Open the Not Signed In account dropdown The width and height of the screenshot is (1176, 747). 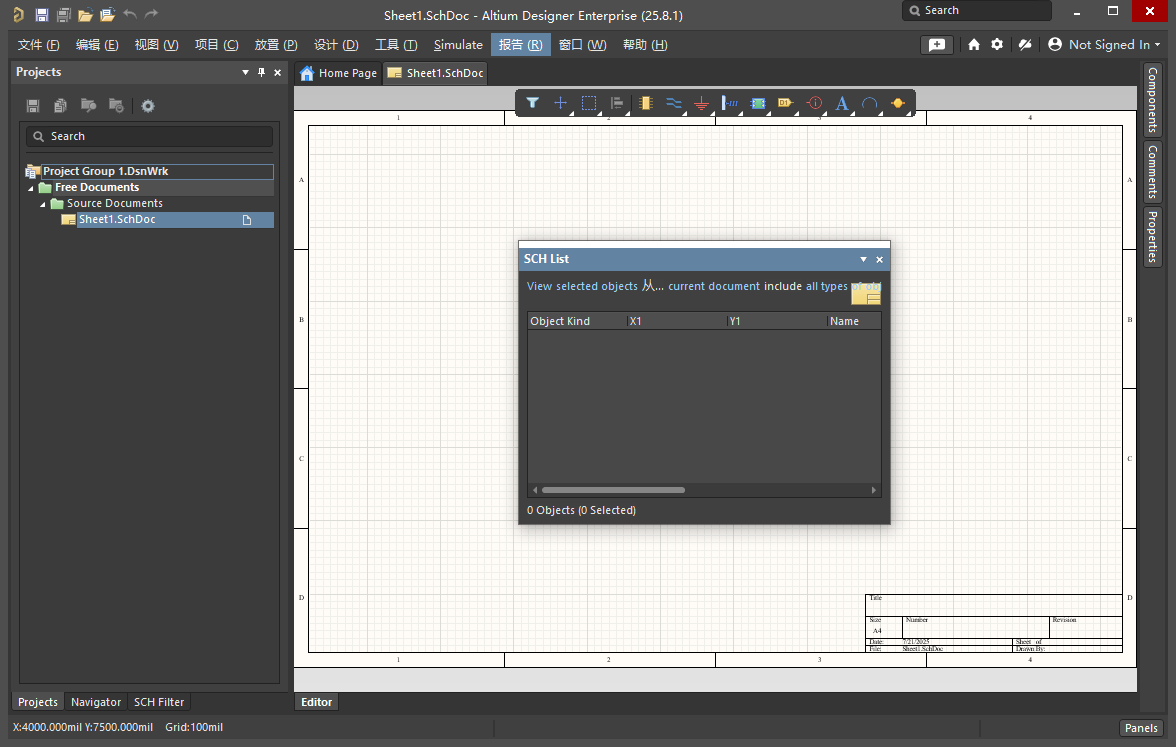(x=1104, y=44)
